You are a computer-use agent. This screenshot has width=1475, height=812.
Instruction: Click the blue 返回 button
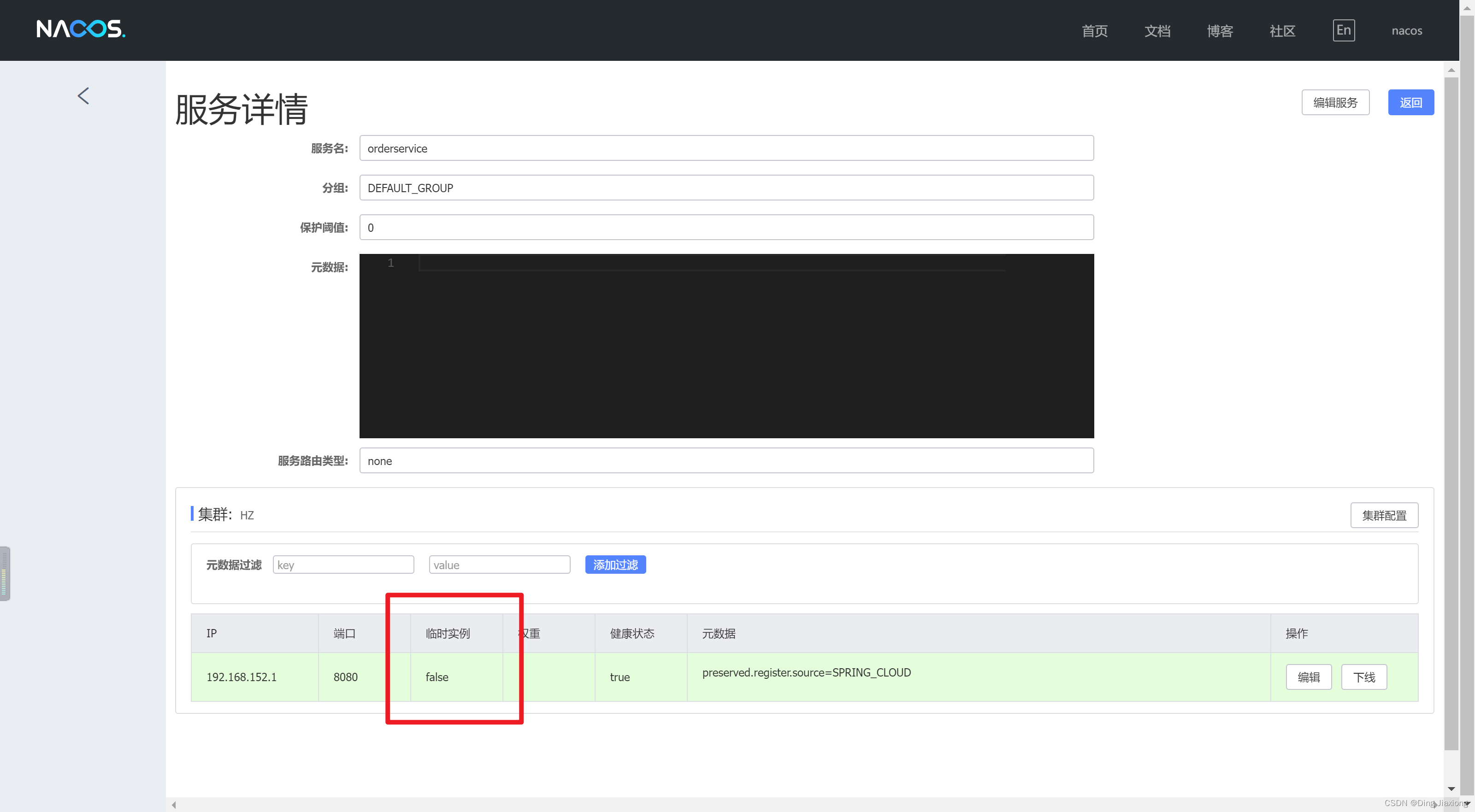tap(1410, 102)
